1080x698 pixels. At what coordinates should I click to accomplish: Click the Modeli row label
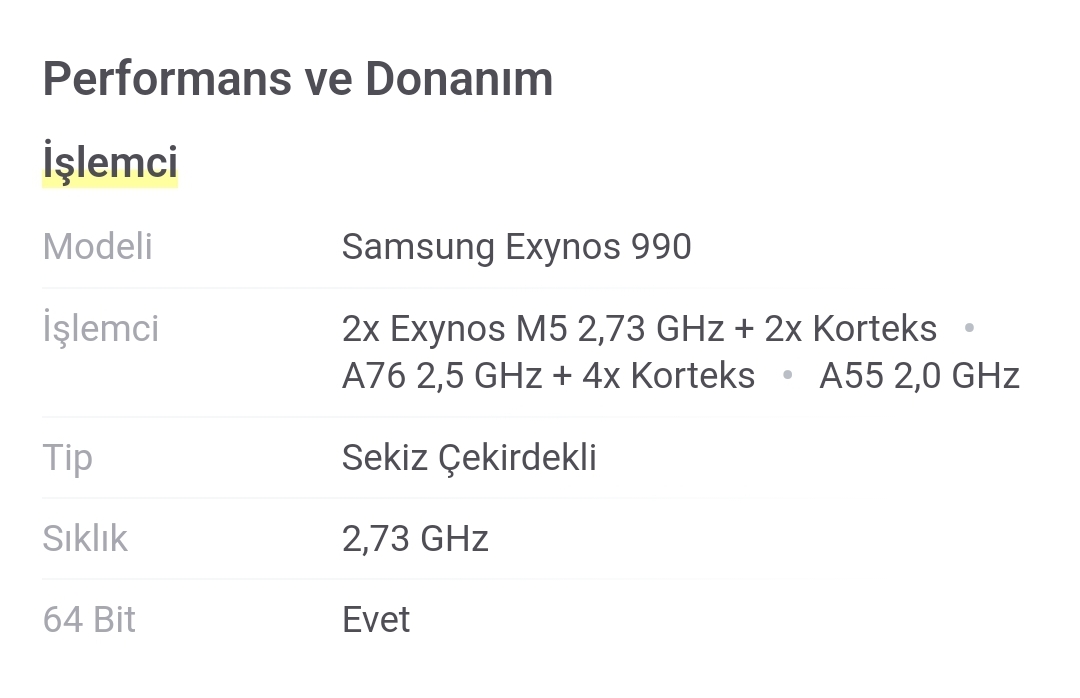pyautogui.click(x=97, y=247)
